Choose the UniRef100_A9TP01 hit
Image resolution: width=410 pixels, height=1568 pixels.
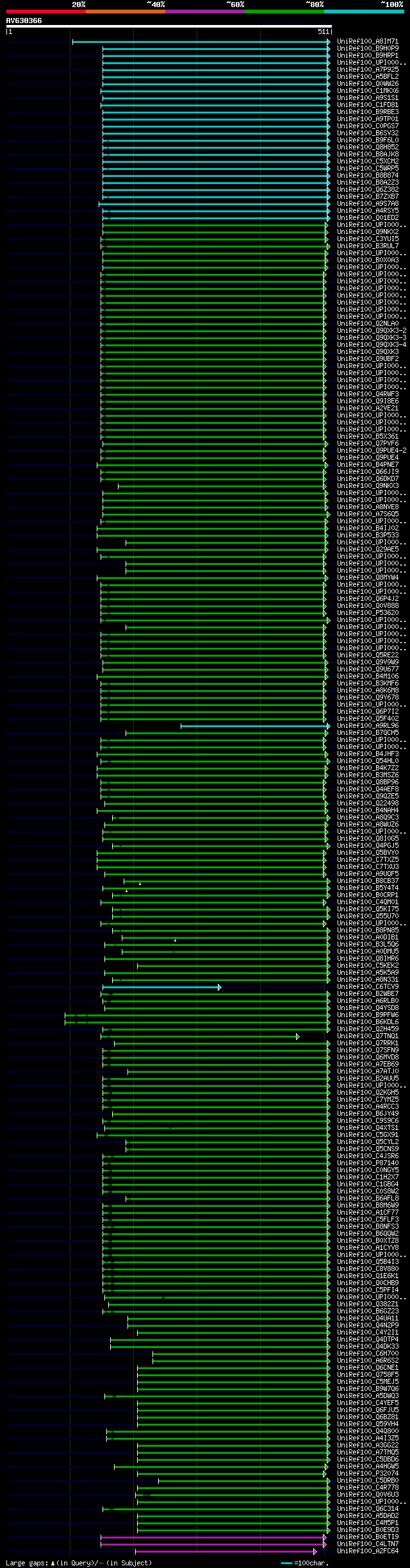(x=368, y=119)
